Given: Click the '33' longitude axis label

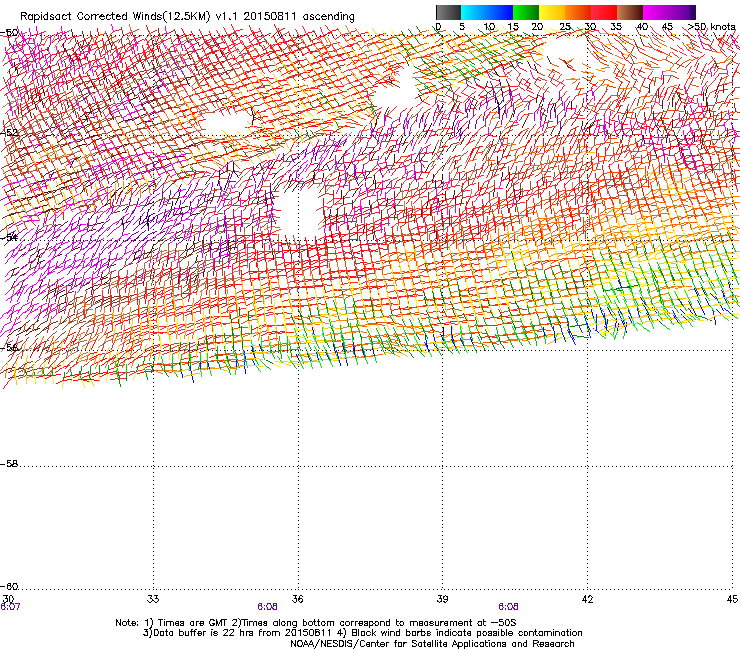Looking at the screenshot, I should click(153, 599).
